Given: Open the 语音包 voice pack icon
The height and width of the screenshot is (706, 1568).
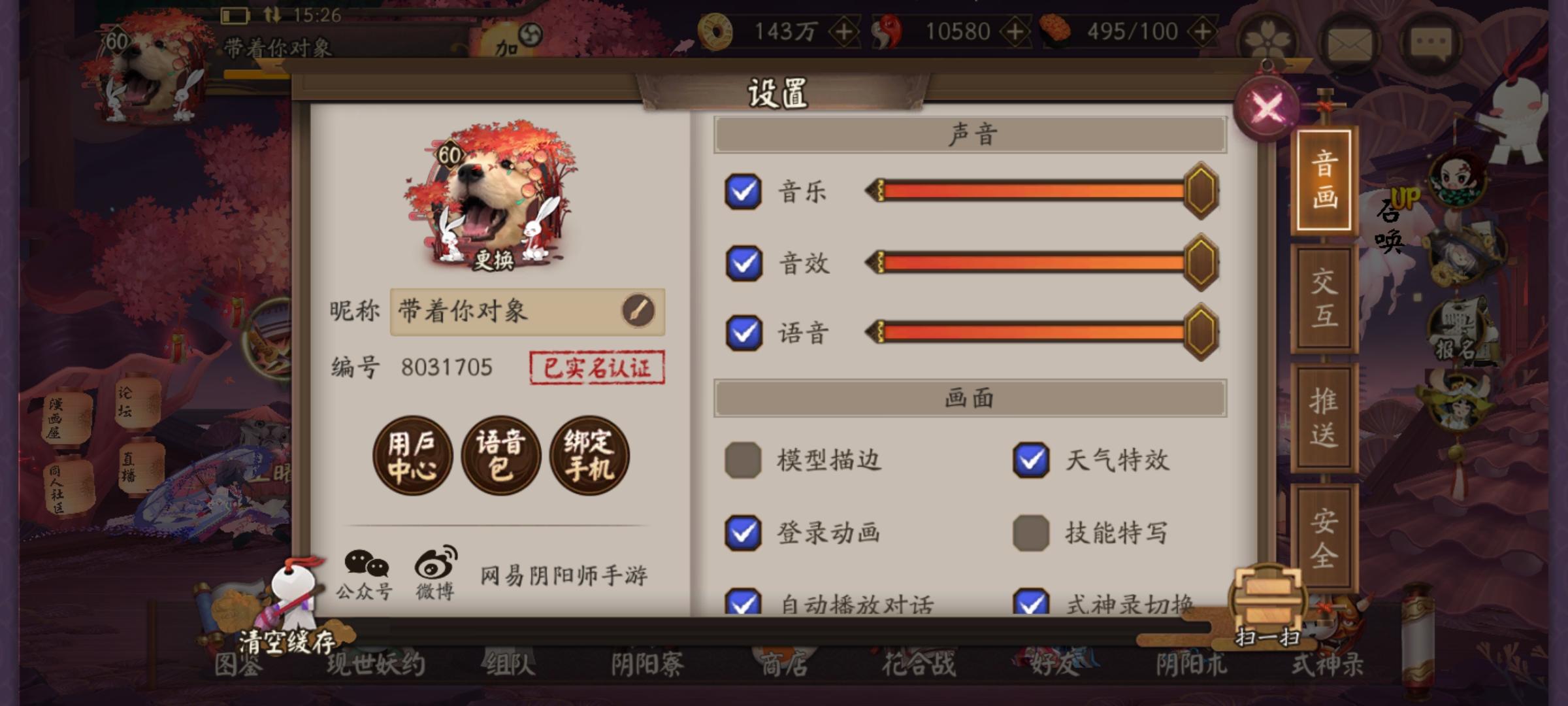Looking at the screenshot, I should tap(501, 456).
